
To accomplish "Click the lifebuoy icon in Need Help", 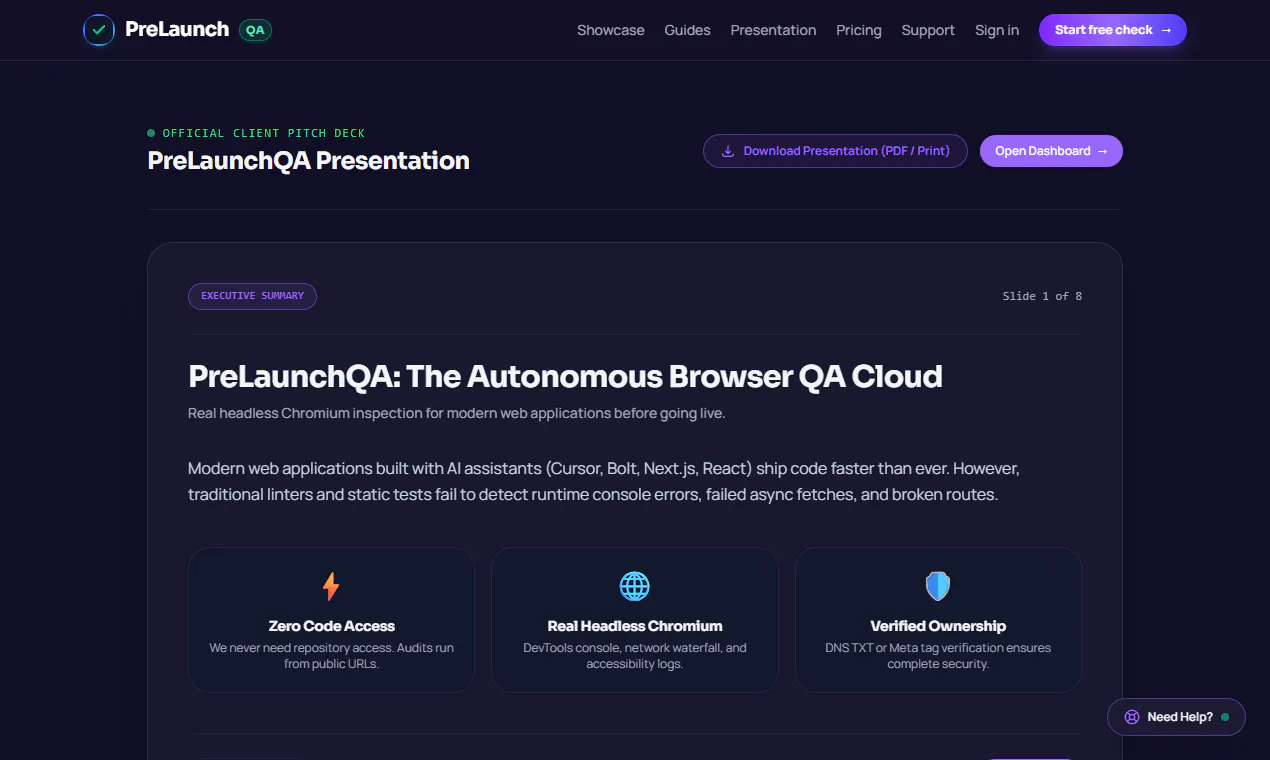I will [1132, 717].
